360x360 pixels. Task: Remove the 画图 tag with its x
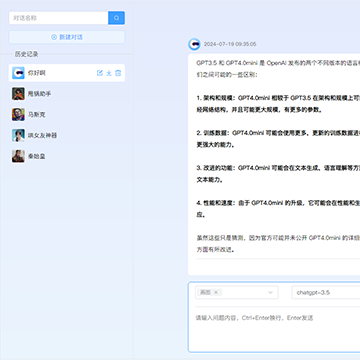(216, 292)
